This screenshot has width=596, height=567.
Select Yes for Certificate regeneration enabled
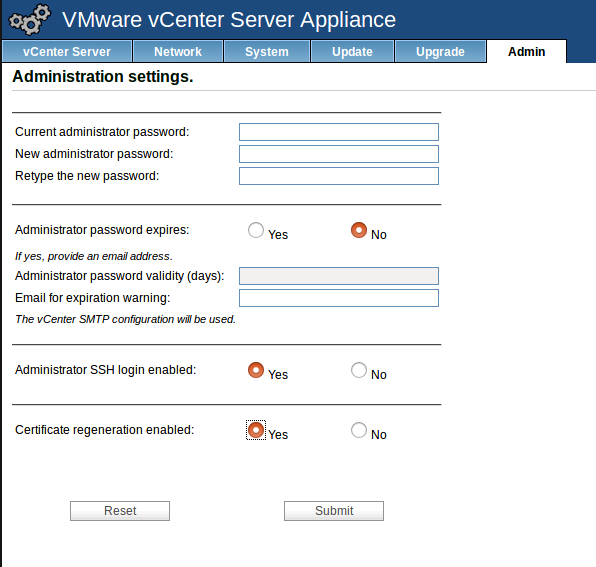pyautogui.click(x=256, y=430)
